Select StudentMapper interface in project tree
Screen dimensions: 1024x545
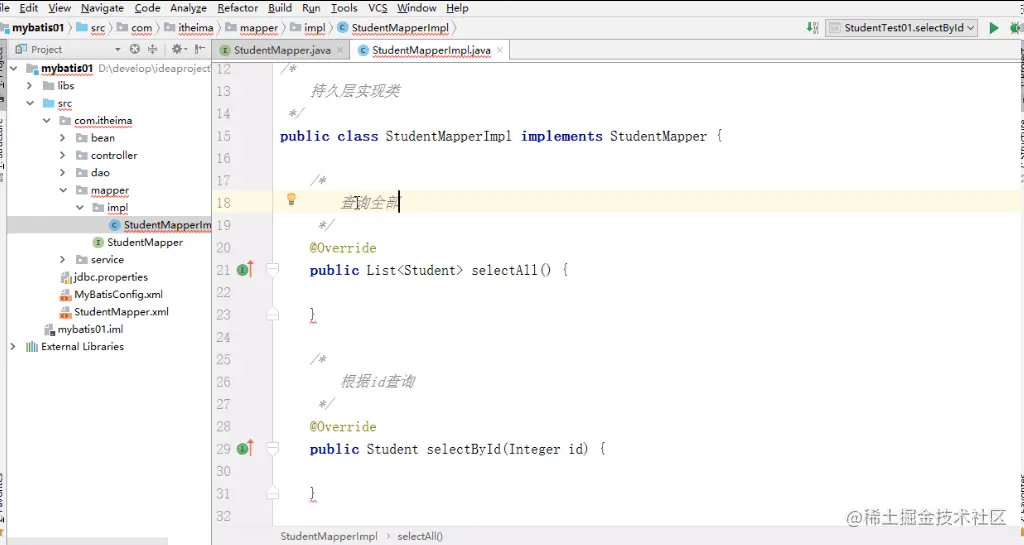pos(138,242)
